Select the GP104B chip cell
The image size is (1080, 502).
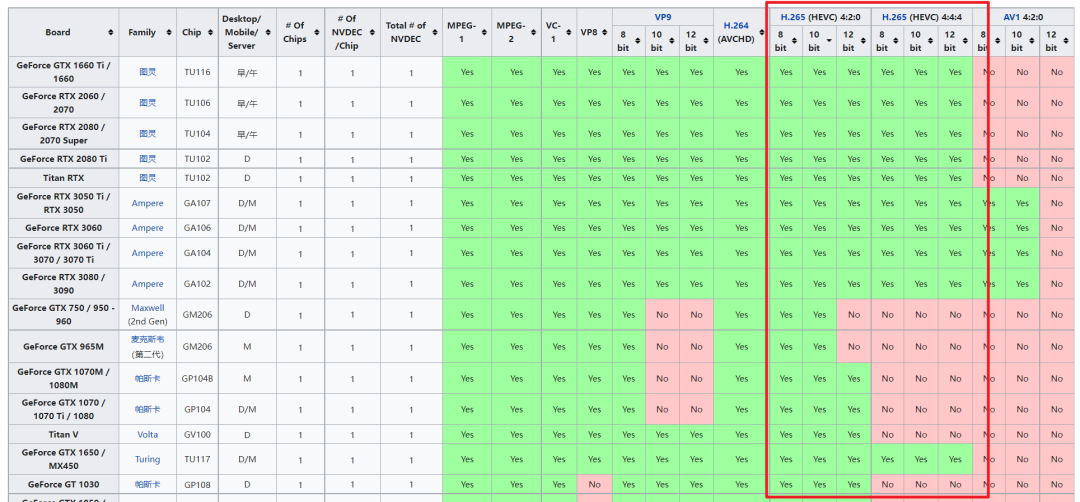click(x=197, y=378)
